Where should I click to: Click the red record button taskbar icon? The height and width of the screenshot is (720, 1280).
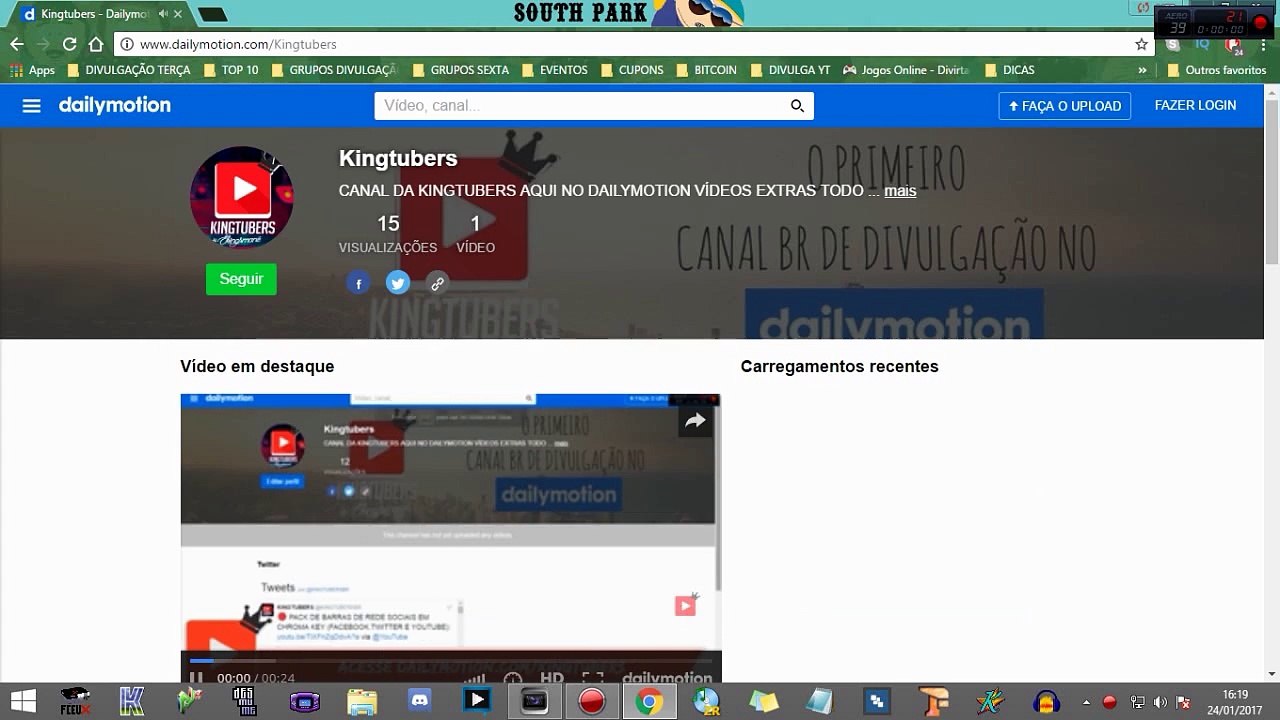point(592,702)
